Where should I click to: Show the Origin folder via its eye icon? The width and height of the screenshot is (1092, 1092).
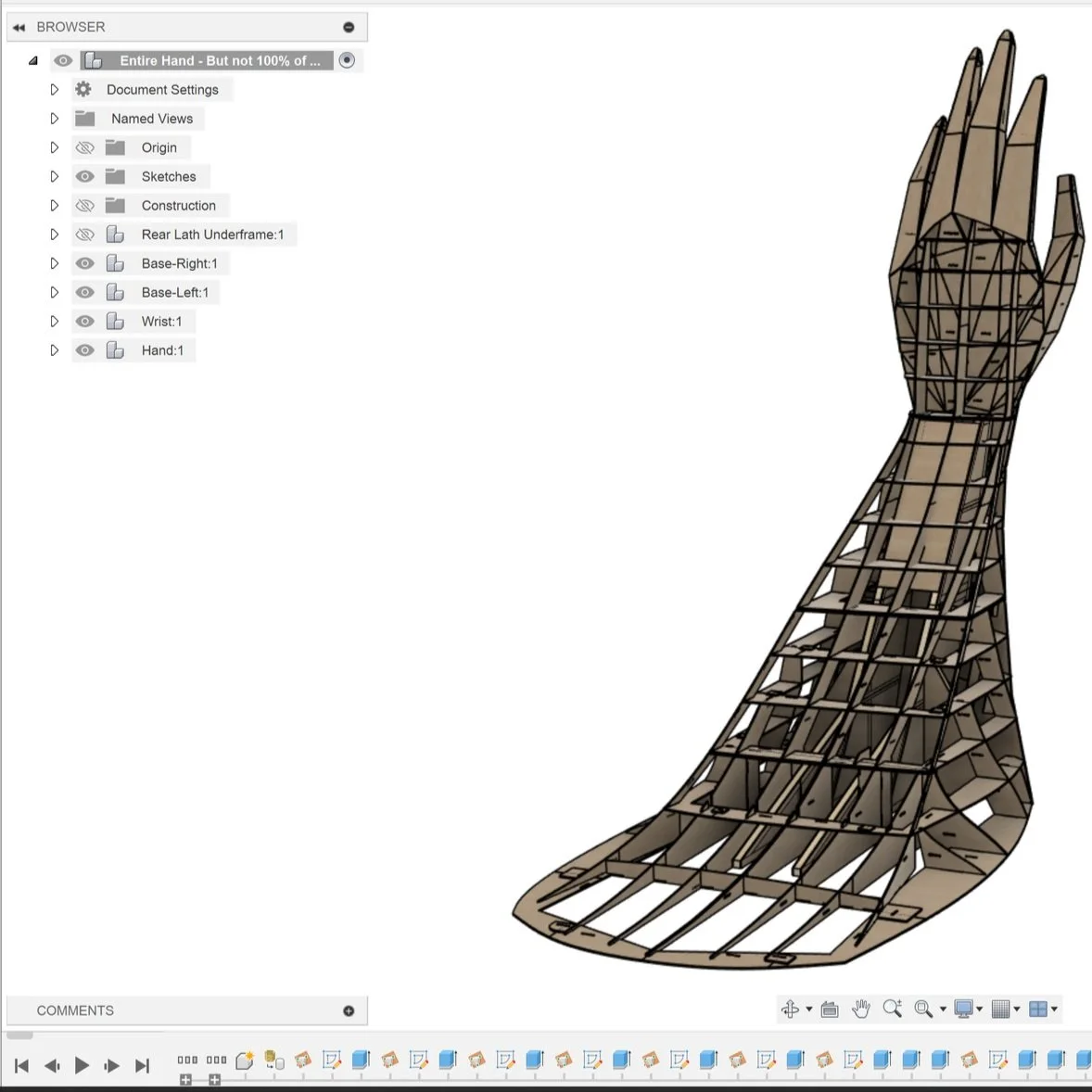click(x=85, y=147)
